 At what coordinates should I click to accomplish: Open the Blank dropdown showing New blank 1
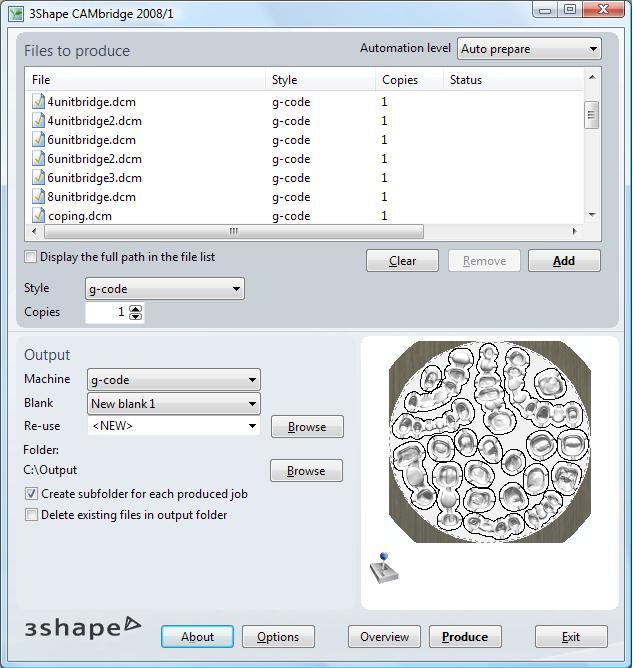point(173,404)
